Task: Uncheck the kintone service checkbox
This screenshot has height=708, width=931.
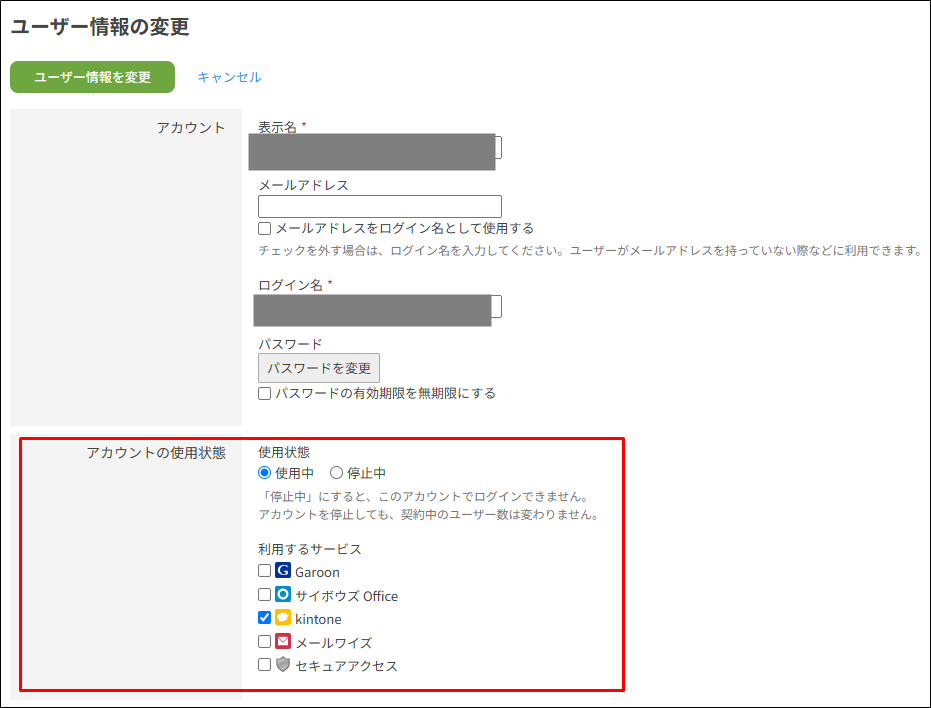Action: tap(265, 618)
